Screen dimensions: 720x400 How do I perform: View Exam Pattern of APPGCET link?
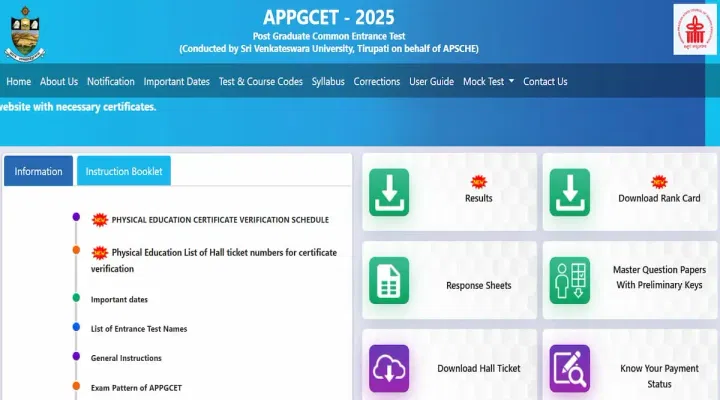coord(136,387)
